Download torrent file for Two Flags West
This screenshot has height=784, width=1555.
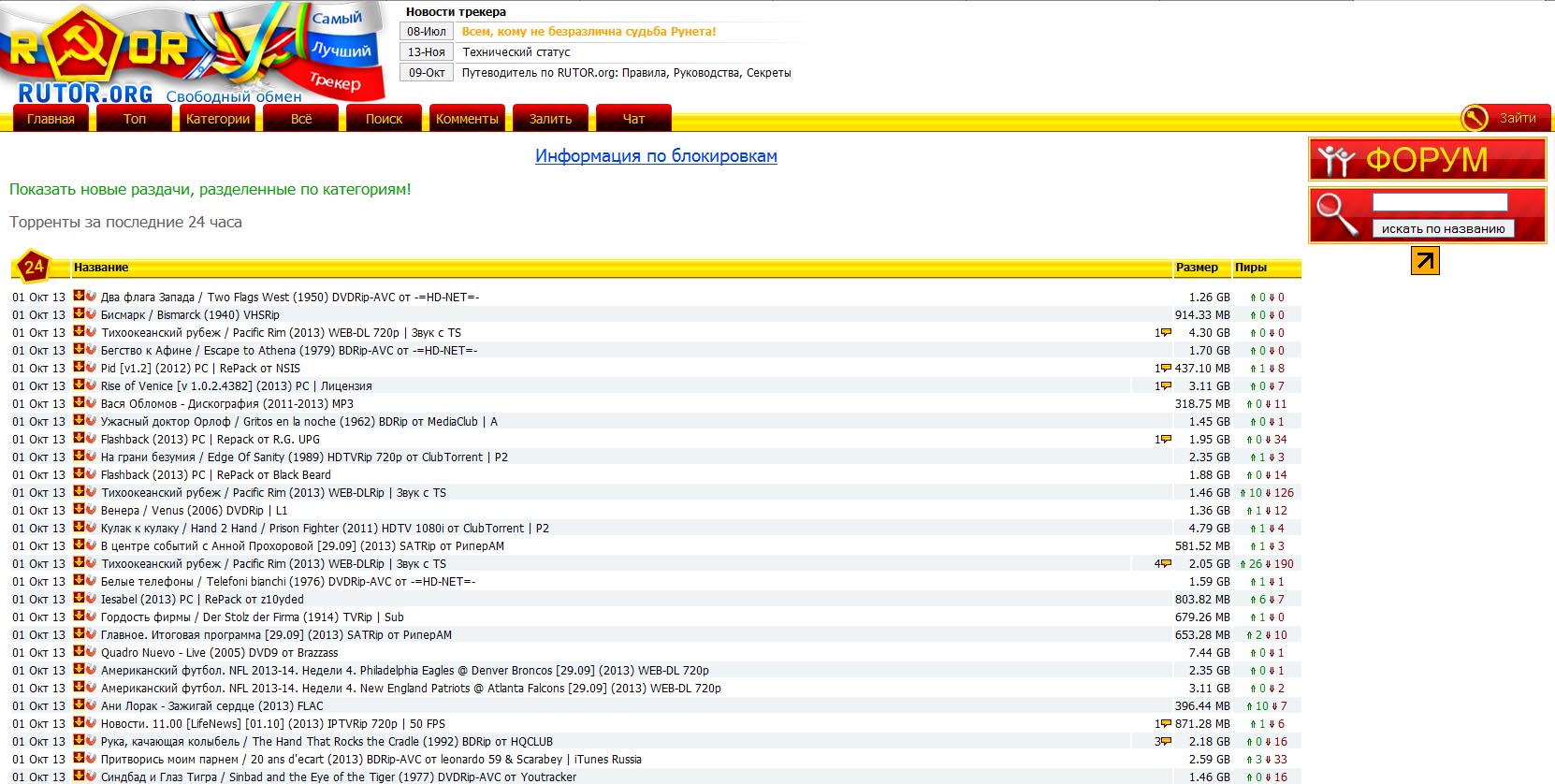79,296
